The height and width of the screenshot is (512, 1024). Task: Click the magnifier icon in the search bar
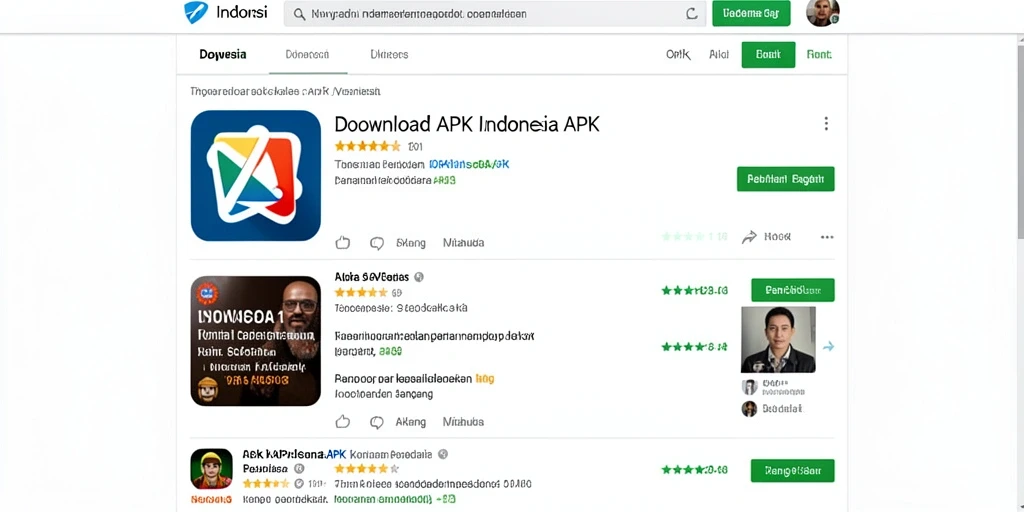tap(299, 14)
